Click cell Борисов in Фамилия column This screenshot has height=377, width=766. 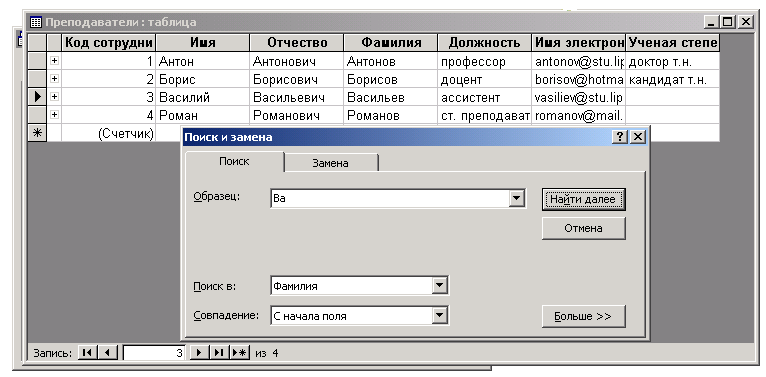coord(391,79)
